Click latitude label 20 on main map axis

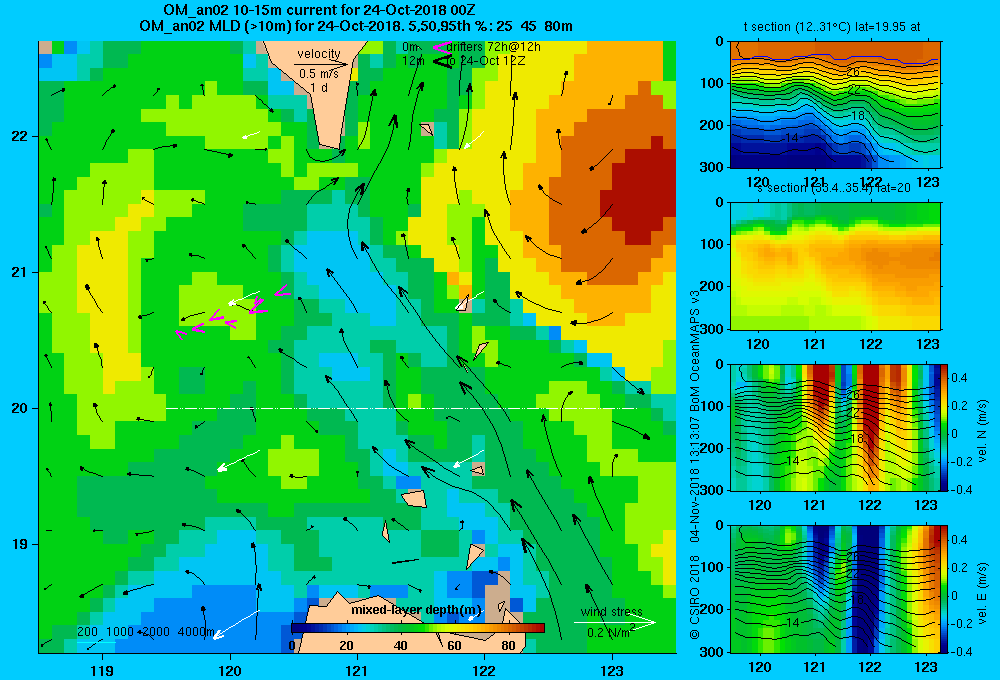[x=19, y=408]
